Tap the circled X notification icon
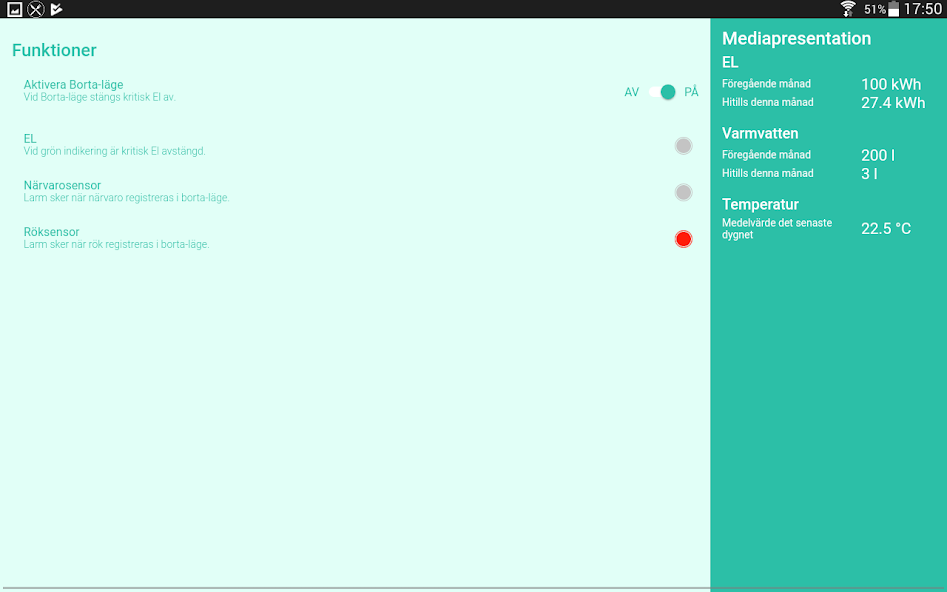 (36, 9)
